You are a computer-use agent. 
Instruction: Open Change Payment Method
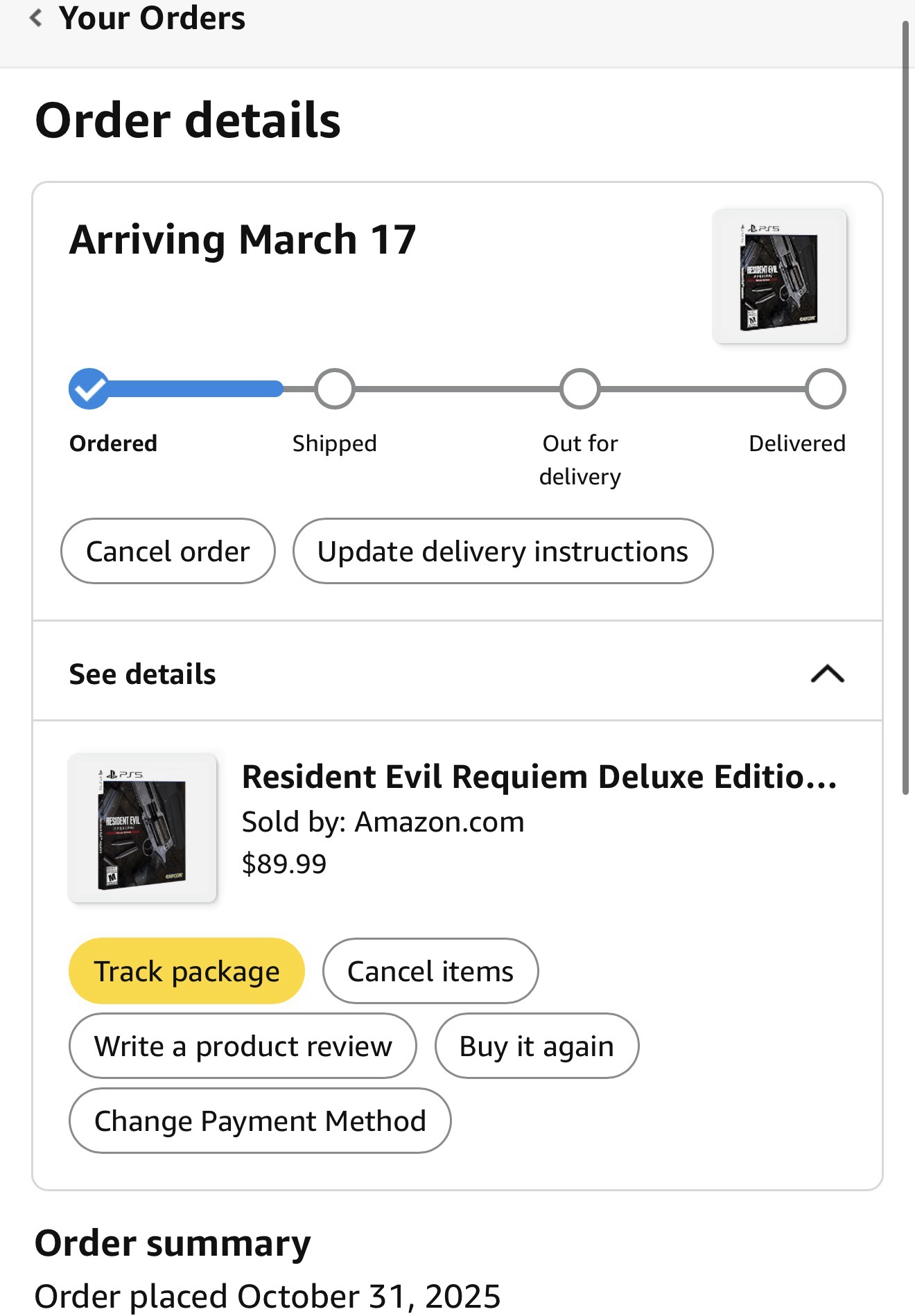click(x=260, y=1121)
